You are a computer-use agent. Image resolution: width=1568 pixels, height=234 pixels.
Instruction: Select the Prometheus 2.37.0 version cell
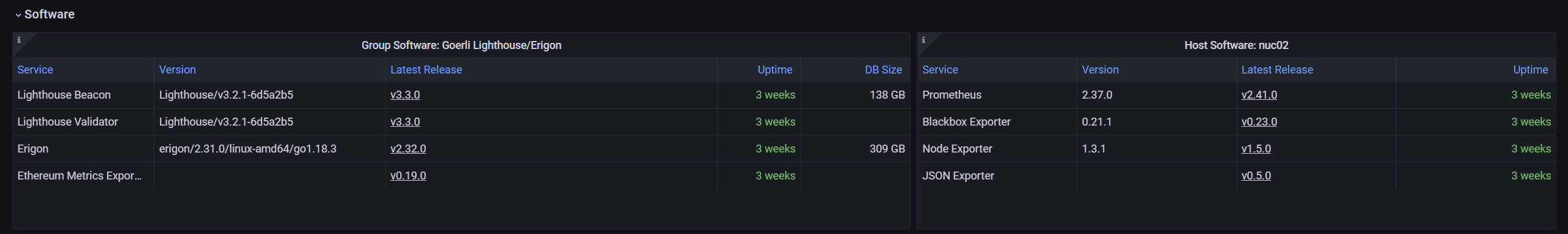click(1156, 95)
